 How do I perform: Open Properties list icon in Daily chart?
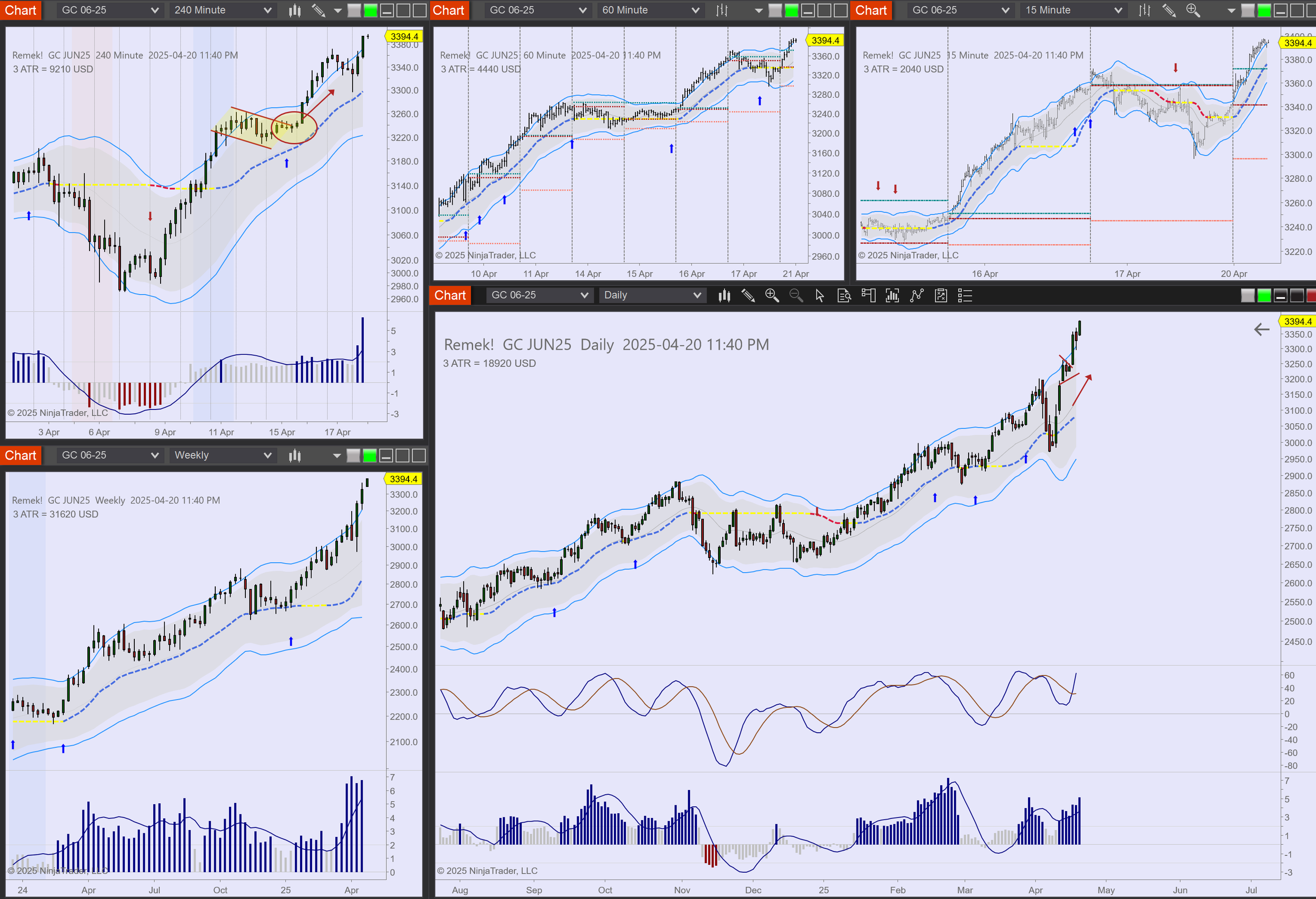click(x=965, y=295)
